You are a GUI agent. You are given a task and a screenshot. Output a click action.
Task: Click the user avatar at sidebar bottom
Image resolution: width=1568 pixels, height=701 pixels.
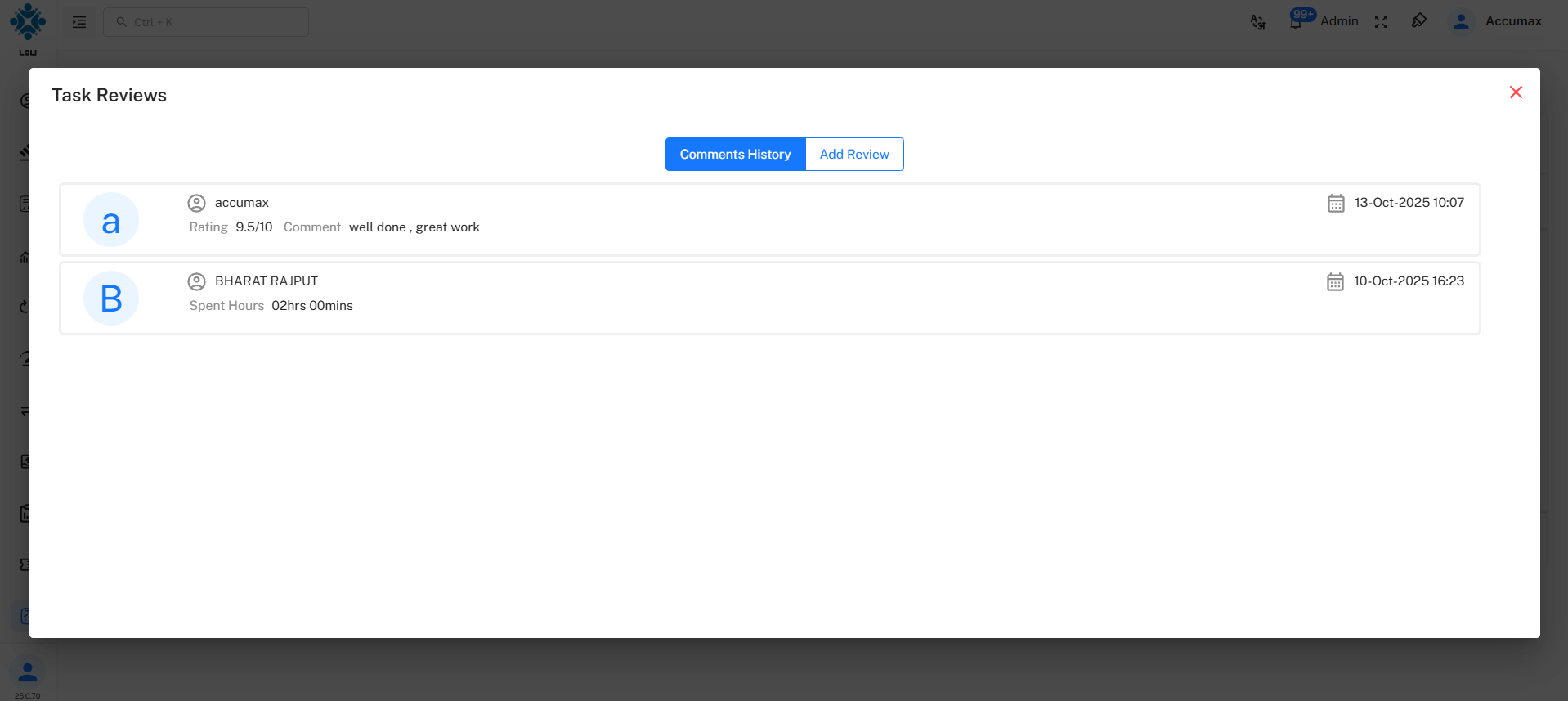[28, 672]
